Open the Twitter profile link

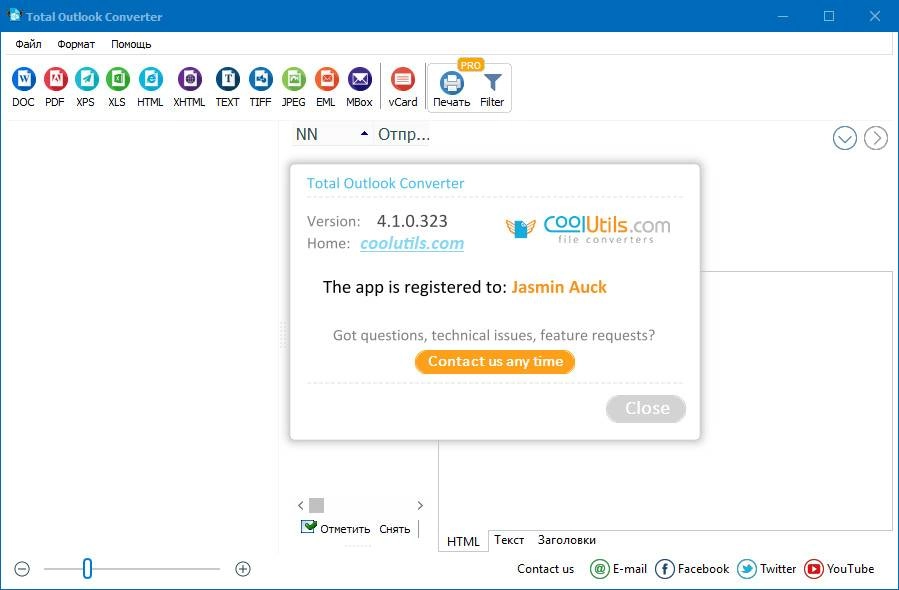[767, 569]
